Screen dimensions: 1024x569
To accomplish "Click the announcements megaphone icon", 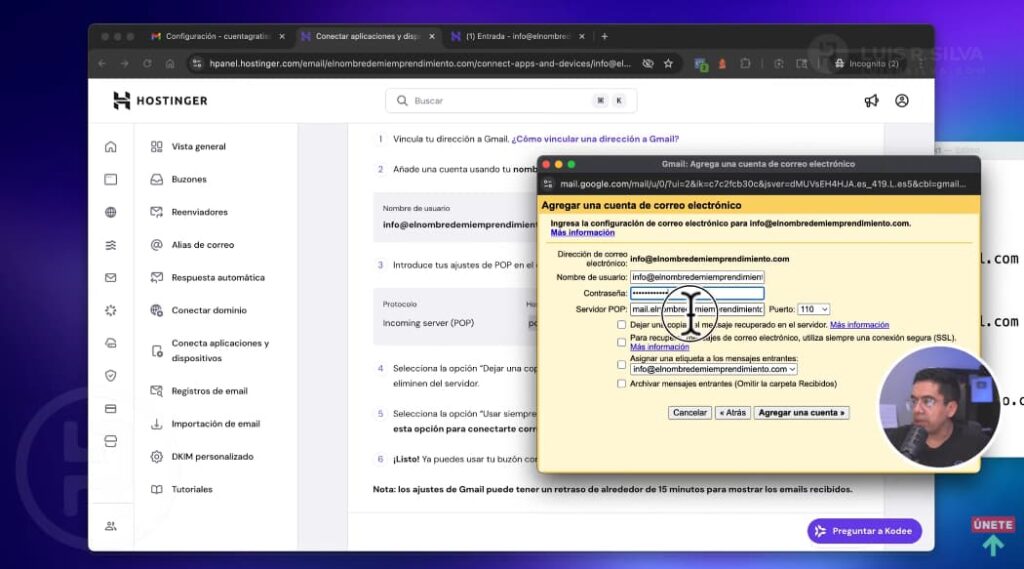I will [x=871, y=101].
